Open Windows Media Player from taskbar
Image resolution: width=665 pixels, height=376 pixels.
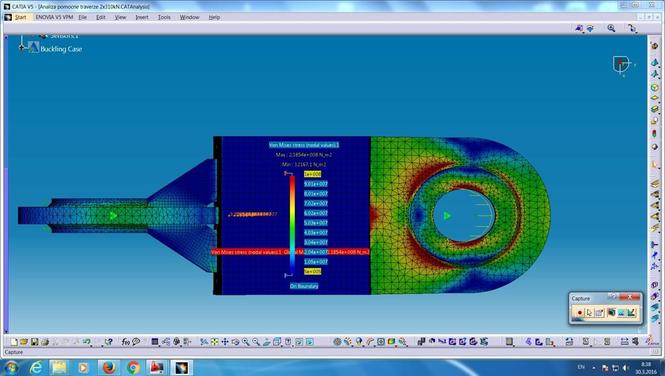(83, 368)
